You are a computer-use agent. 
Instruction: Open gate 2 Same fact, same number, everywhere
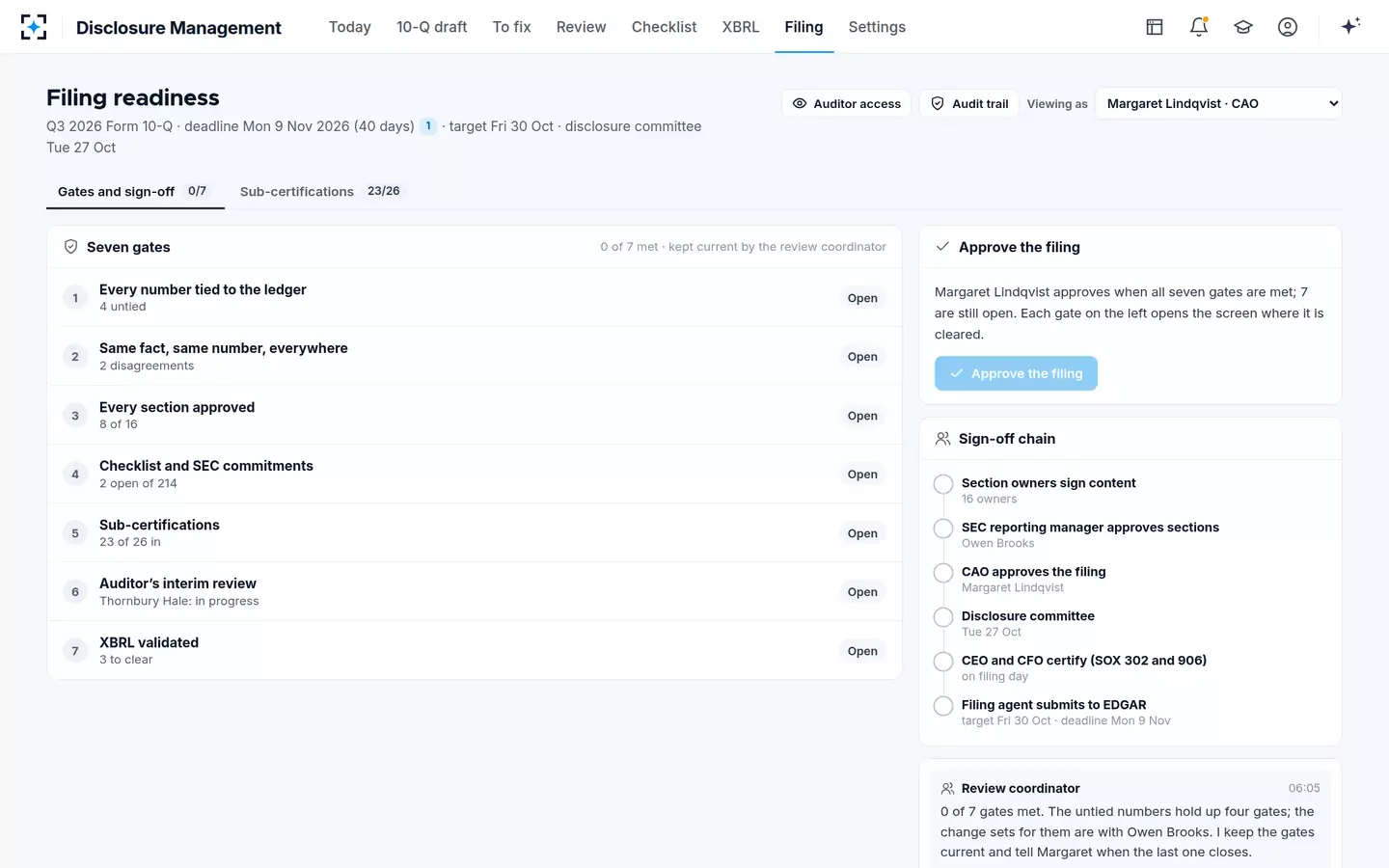tap(474, 356)
